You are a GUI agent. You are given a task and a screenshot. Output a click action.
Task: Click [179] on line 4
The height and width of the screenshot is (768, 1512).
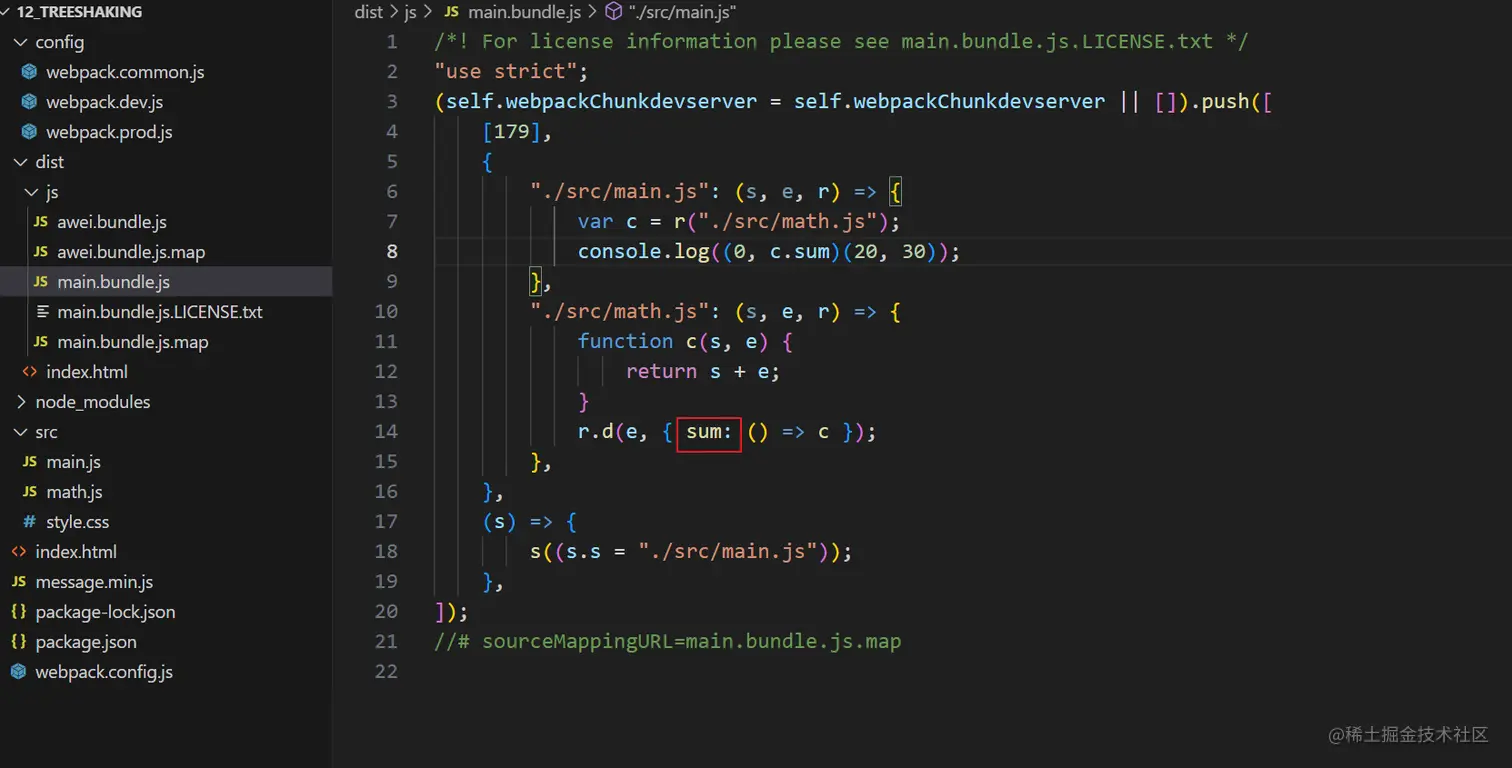click(x=512, y=132)
